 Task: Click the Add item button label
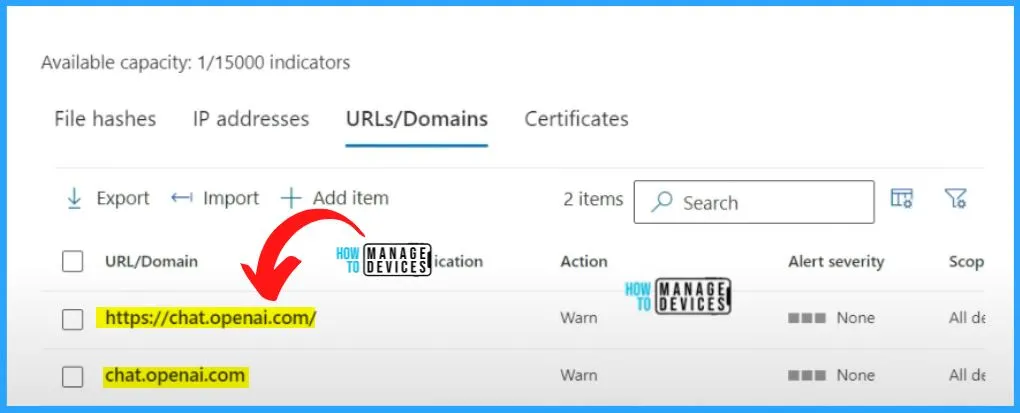click(x=351, y=198)
